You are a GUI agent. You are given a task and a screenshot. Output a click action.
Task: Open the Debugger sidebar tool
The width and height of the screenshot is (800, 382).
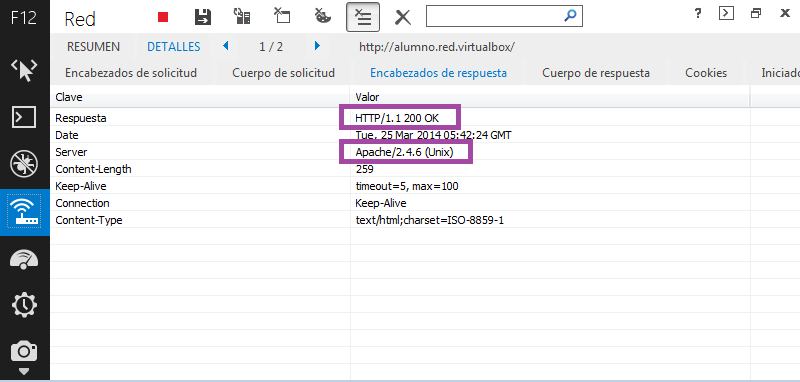coord(24,164)
